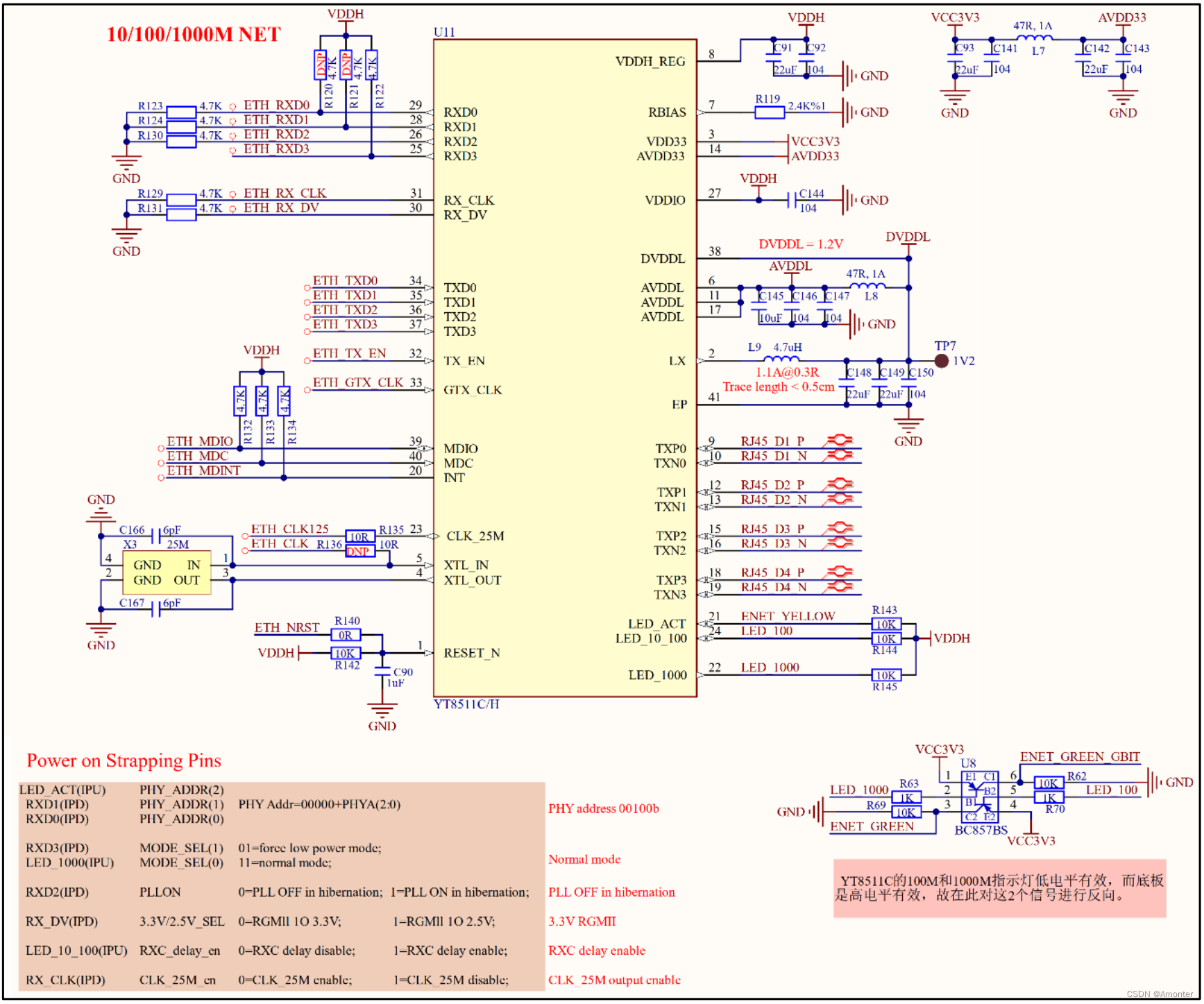
Task: Click the RJ45_D4_N net label
Action: point(774,587)
